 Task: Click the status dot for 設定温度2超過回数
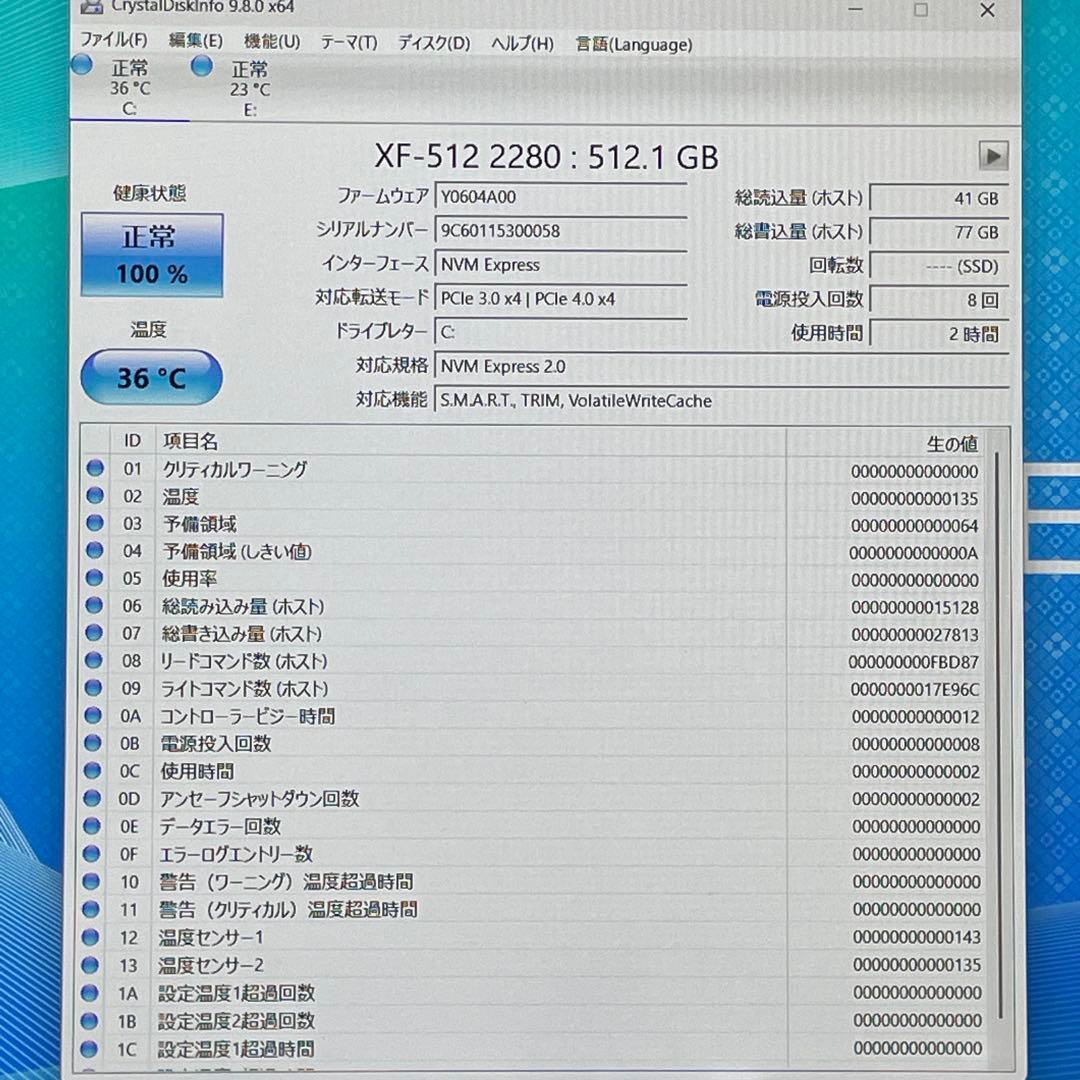(x=90, y=1020)
